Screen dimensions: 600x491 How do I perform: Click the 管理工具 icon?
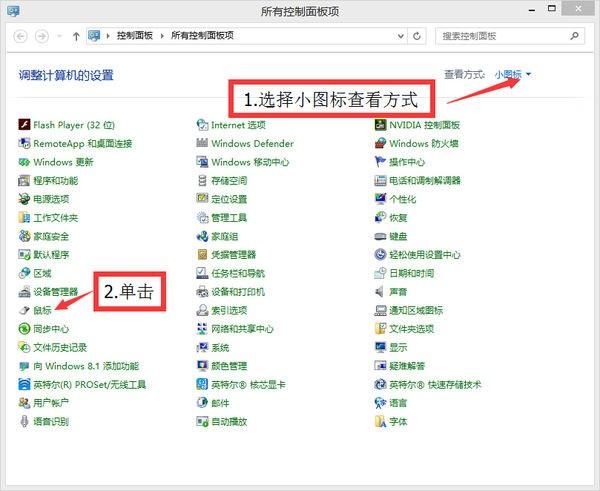202,217
